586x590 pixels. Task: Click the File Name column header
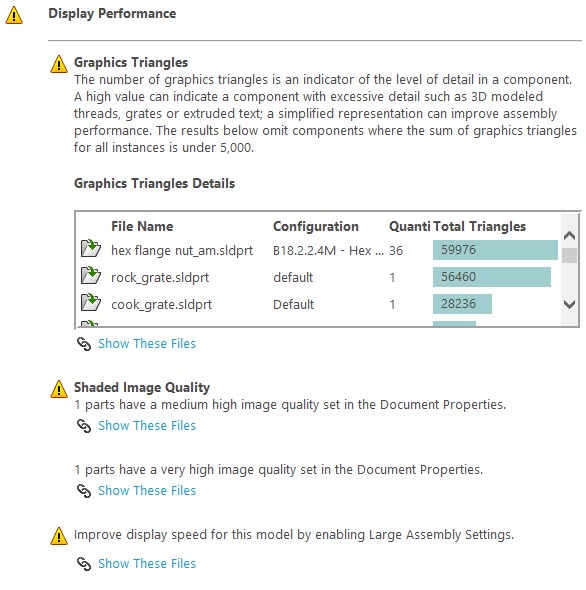[x=142, y=227]
